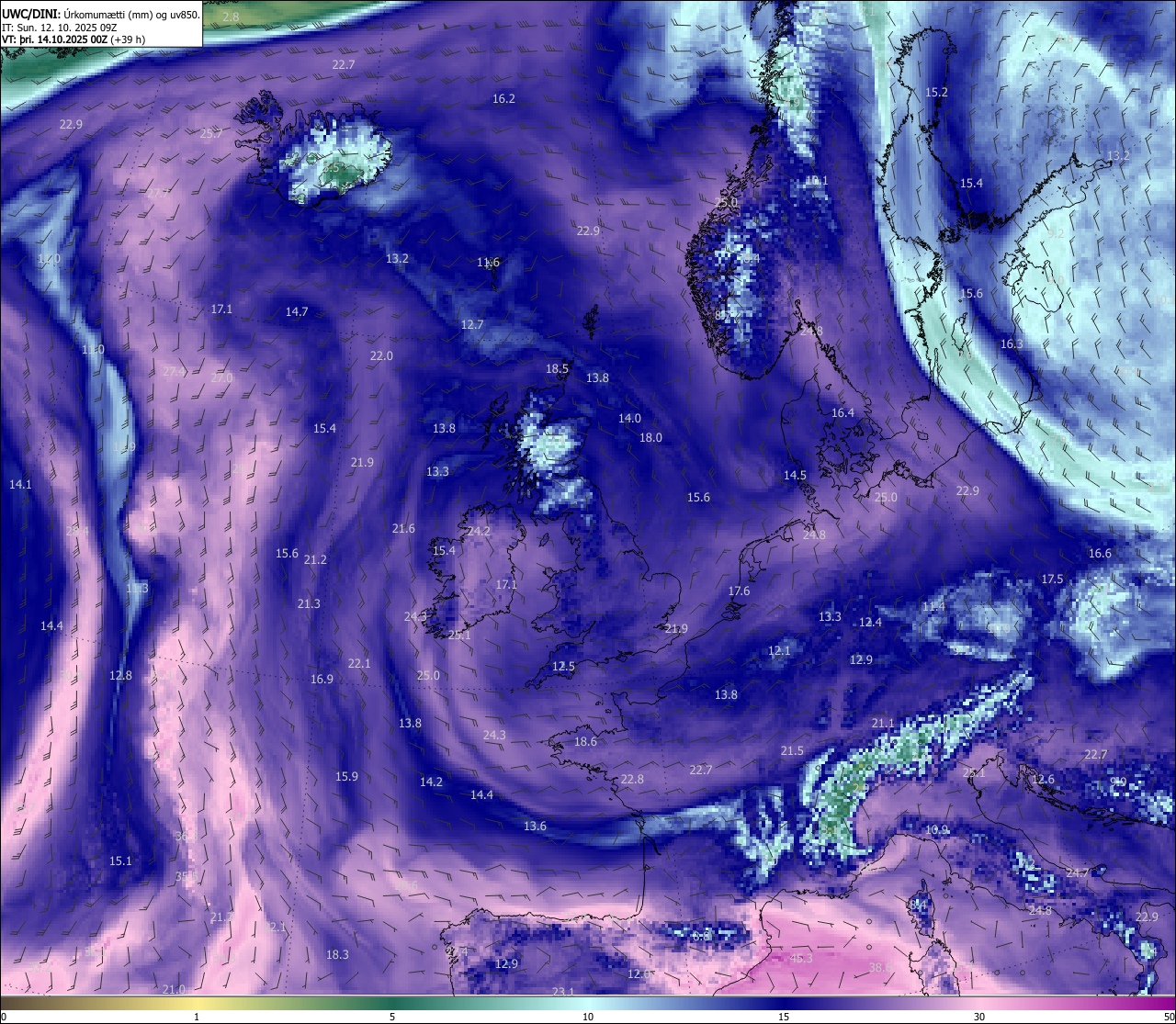The image size is (1176, 1024).
Task: Click the 18.5 value north of Scotland
Action: (x=557, y=369)
